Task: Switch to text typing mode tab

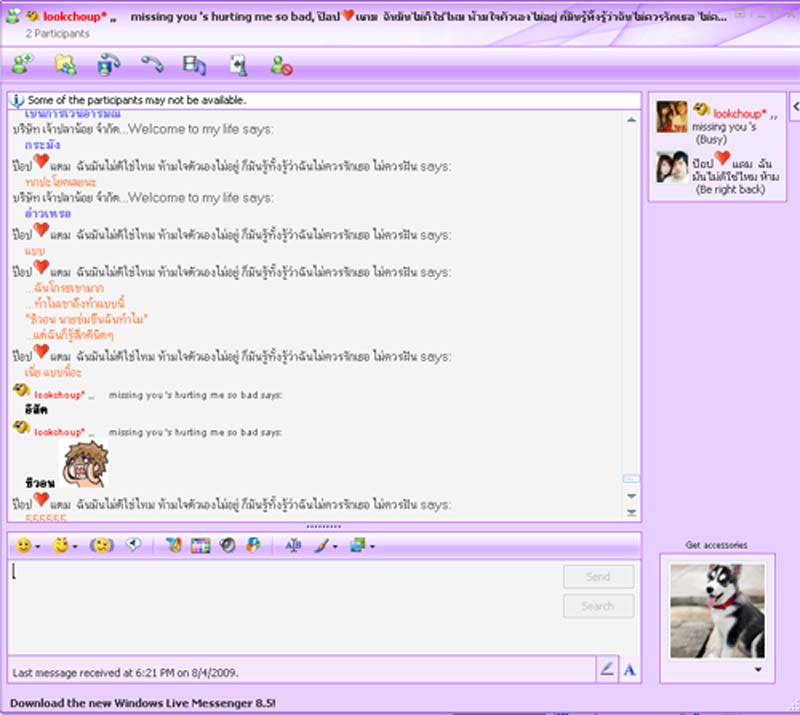Action: pos(630,670)
